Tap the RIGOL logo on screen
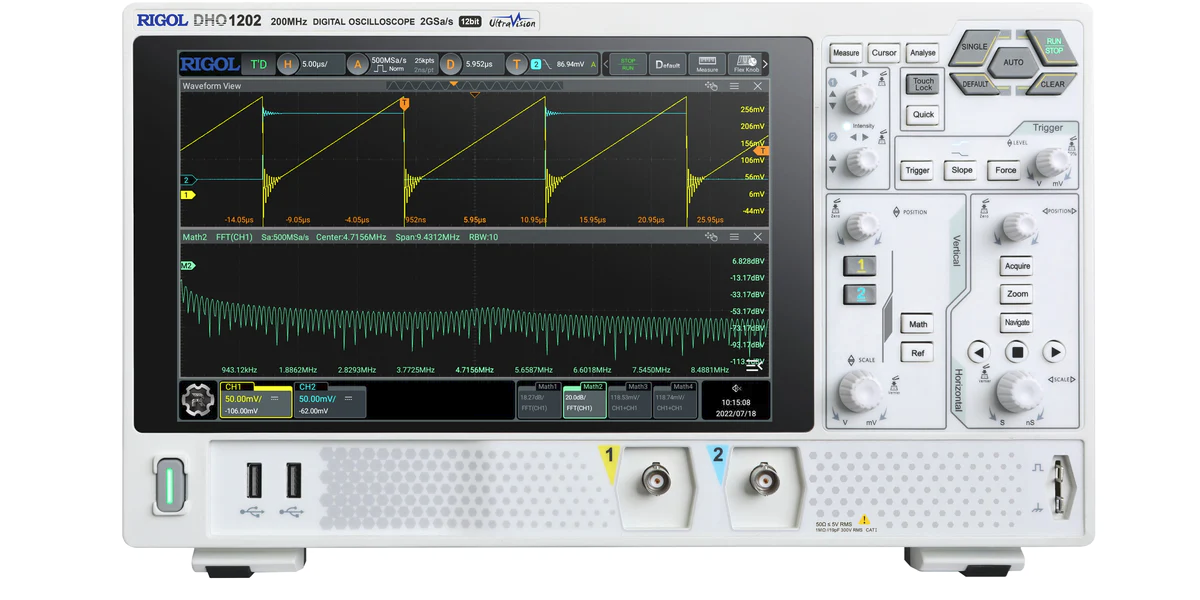Screen dimensions: 1200x600 pyautogui.click(x=209, y=64)
